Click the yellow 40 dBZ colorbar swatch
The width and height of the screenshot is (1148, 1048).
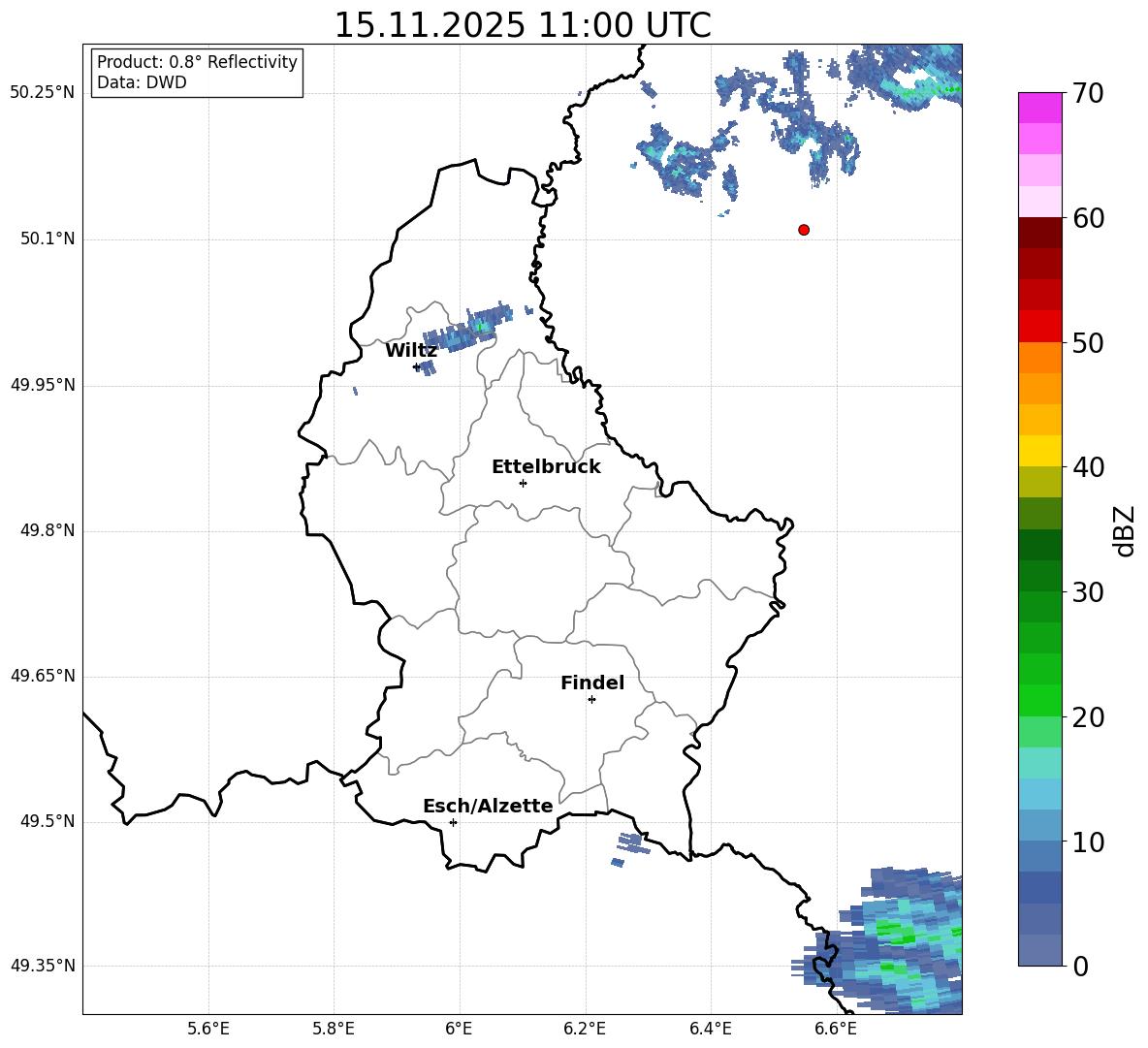click(x=1039, y=451)
